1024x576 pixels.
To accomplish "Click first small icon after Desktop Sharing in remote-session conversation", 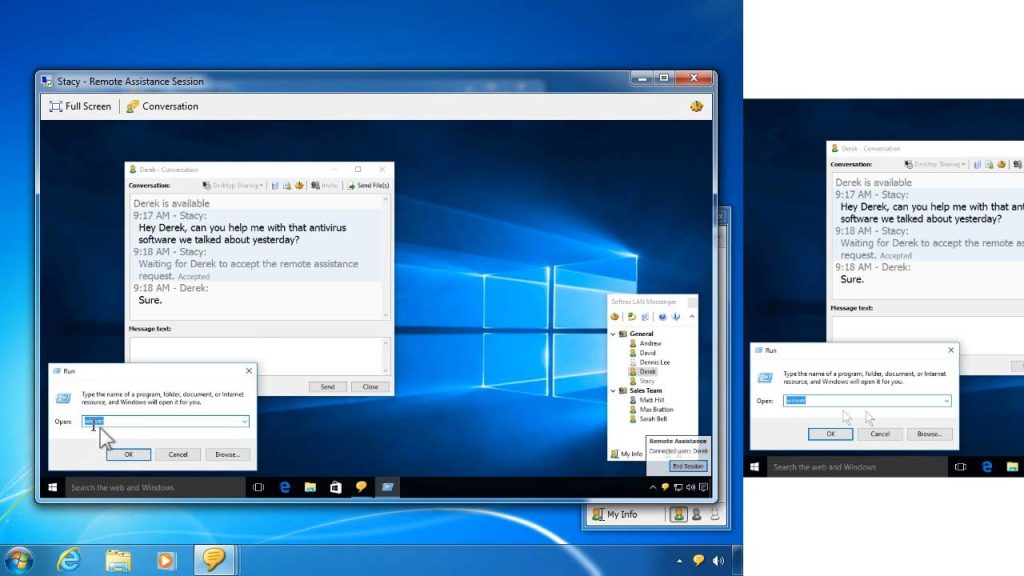I will [x=275, y=185].
